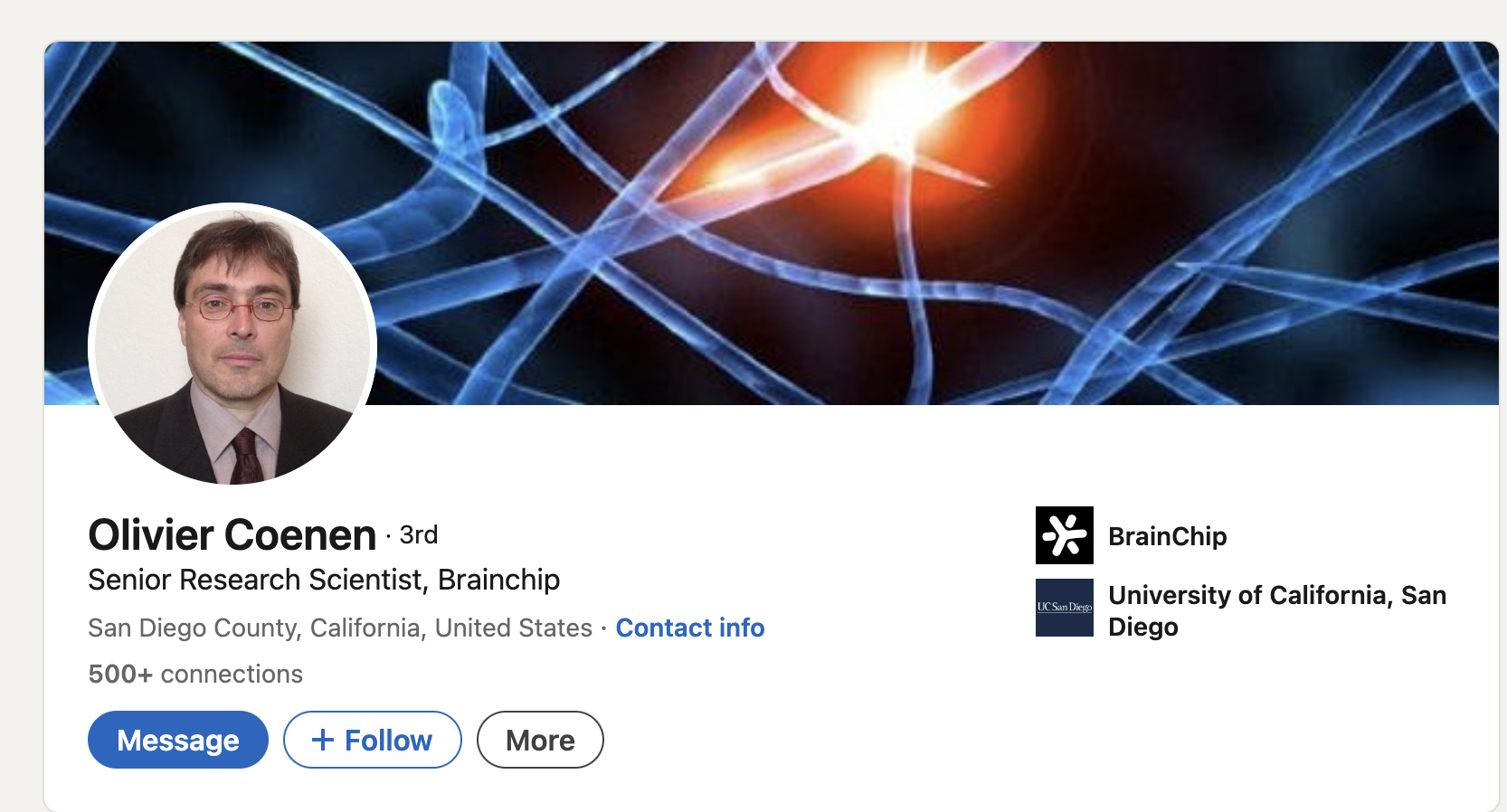Click the gray page background above card
The image size is (1507, 812).
tap(724, 18)
